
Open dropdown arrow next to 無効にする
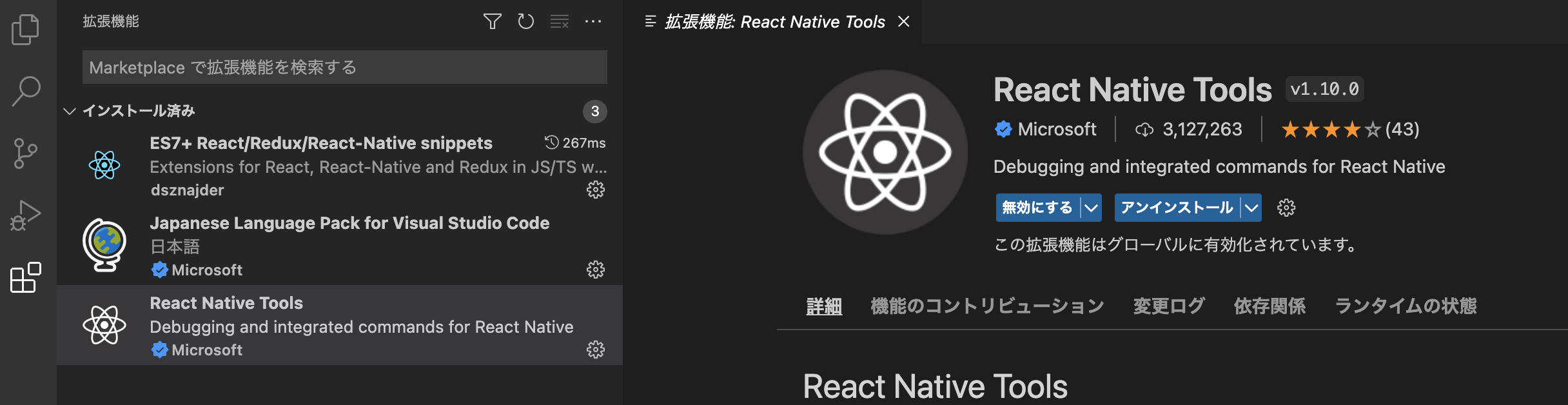click(1091, 208)
